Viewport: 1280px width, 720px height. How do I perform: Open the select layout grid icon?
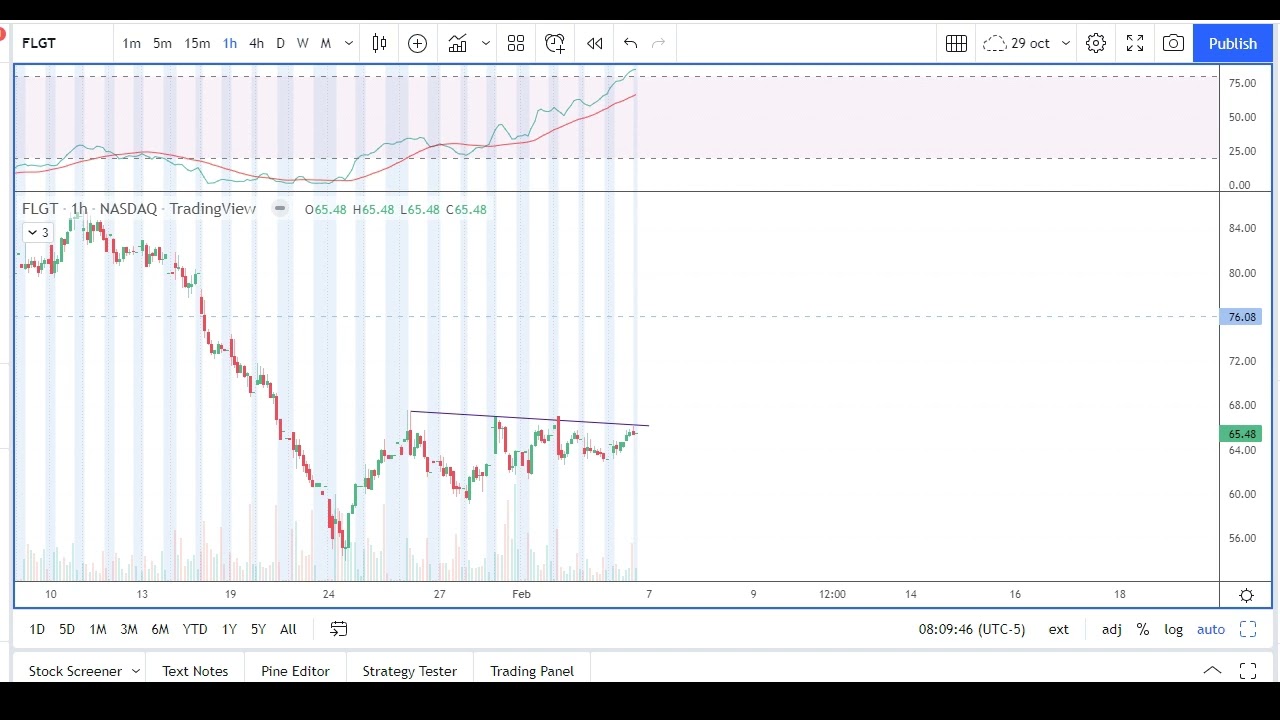[x=956, y=43]
